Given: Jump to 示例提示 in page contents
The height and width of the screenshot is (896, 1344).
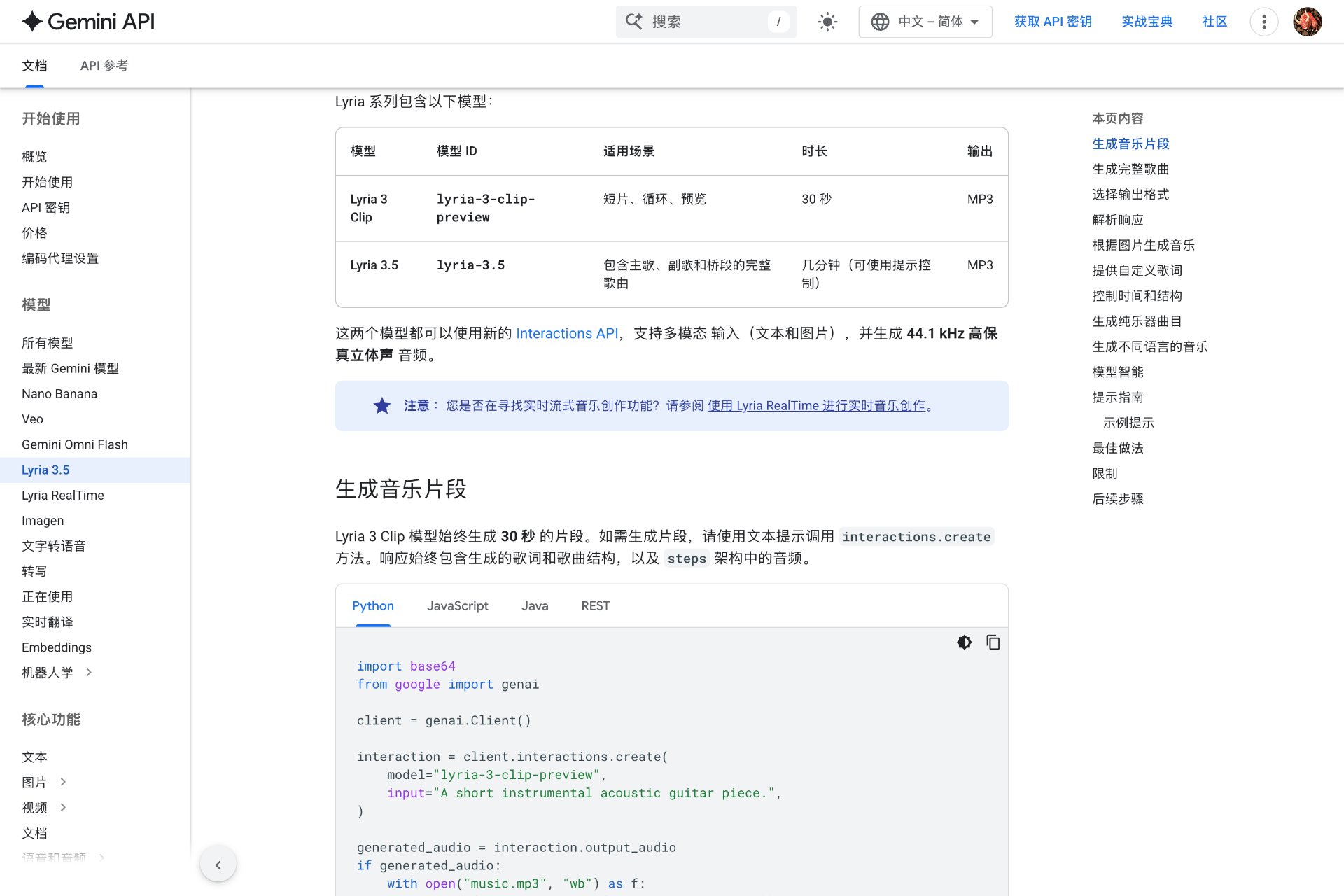Looking at the screenshot, I should coord(1128,423).
